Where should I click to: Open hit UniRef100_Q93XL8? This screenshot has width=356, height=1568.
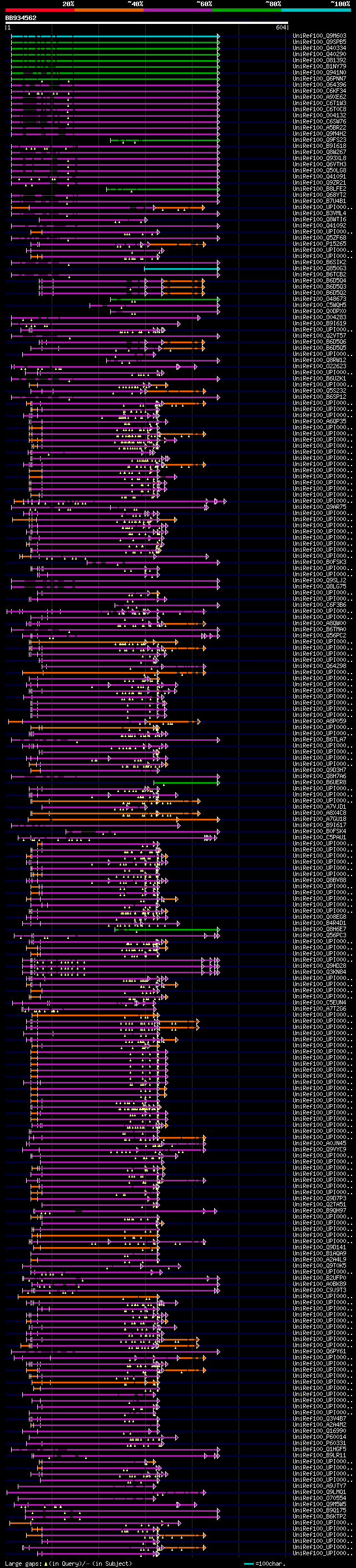[319, 159]
